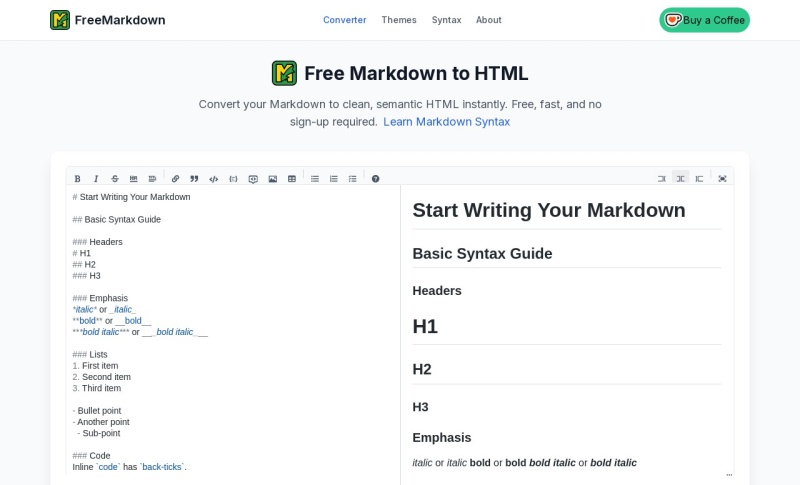The height and width of the screenshot is (485, 800).
Task: Click the '## Basic Syntax Guide' editor line
Action: click(x=117, y=219)
